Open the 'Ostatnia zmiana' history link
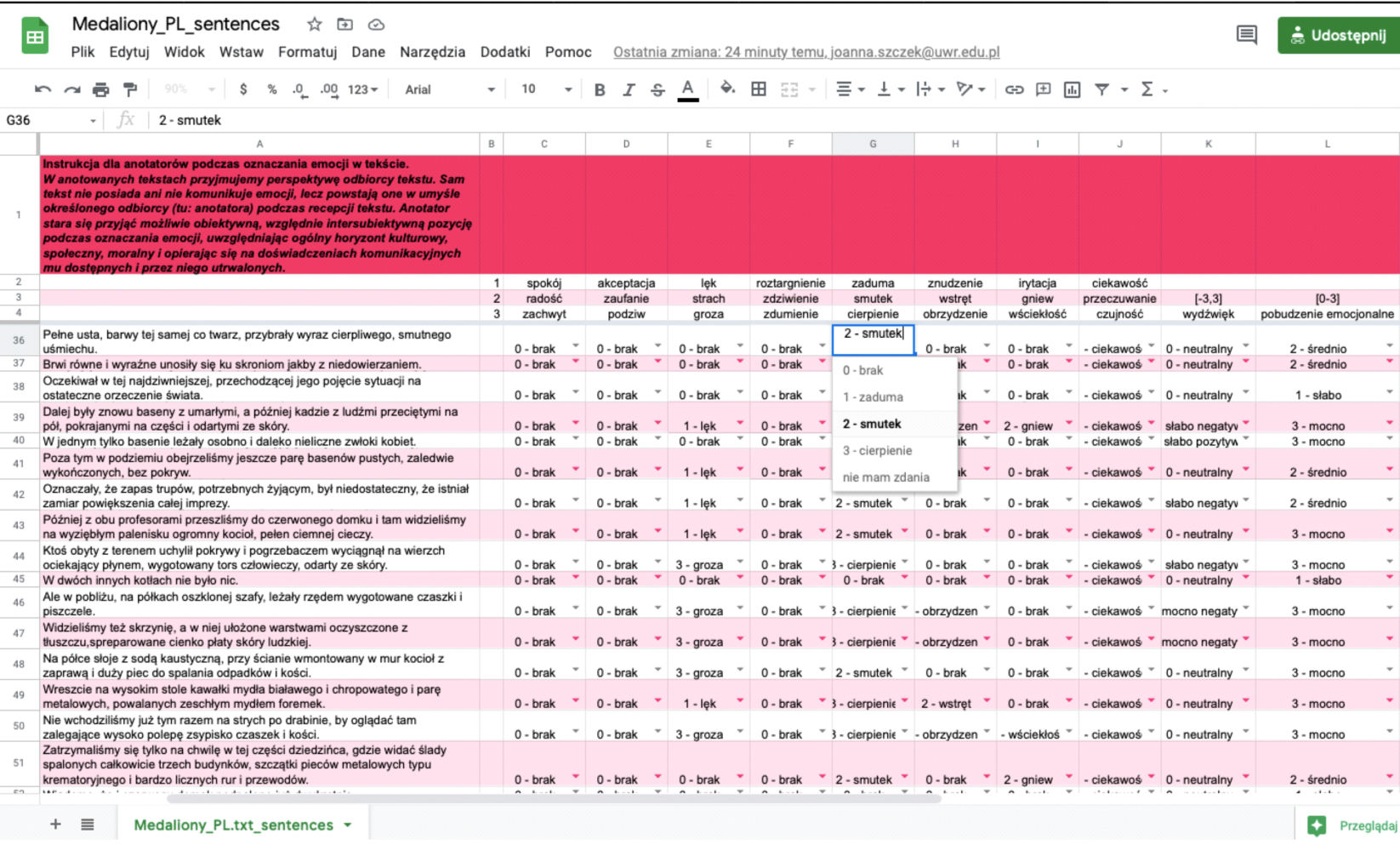Screen dimensions: 1400x862 [805, 52]
